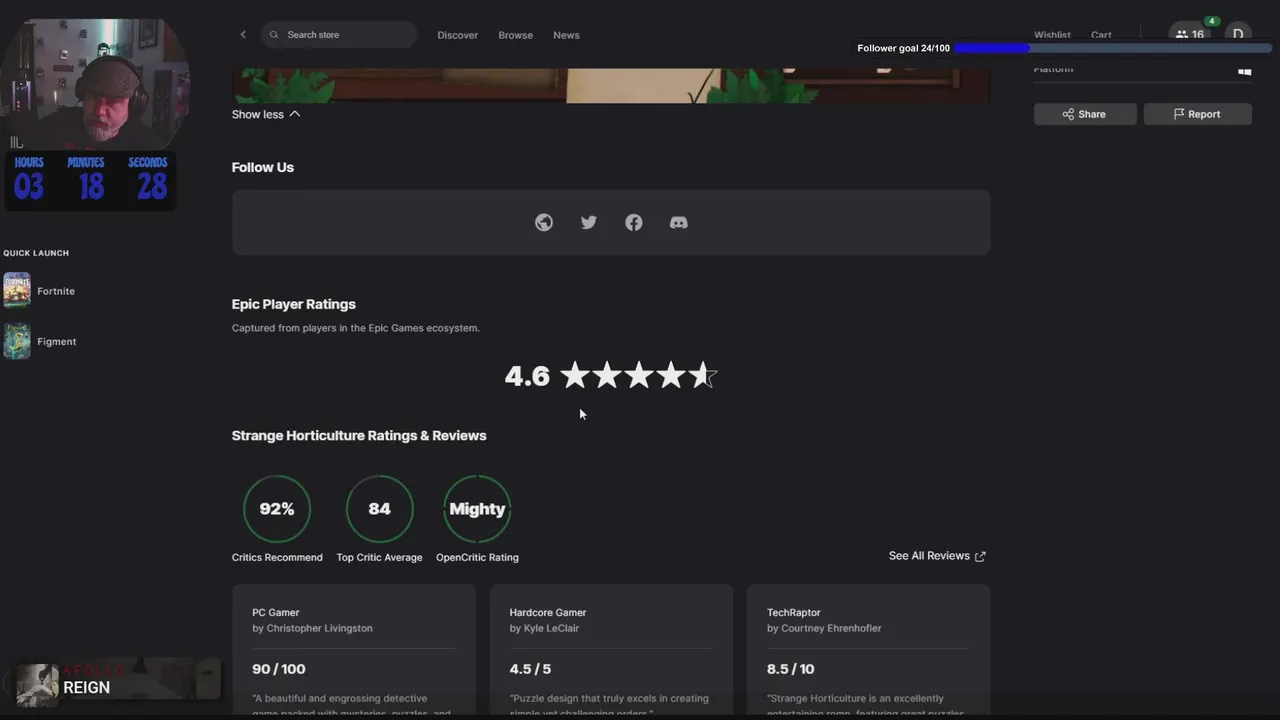This screenshot has width=1280, height=720.
Task: Open the Twitter social link icon
Action: click(x=589, y=223)
